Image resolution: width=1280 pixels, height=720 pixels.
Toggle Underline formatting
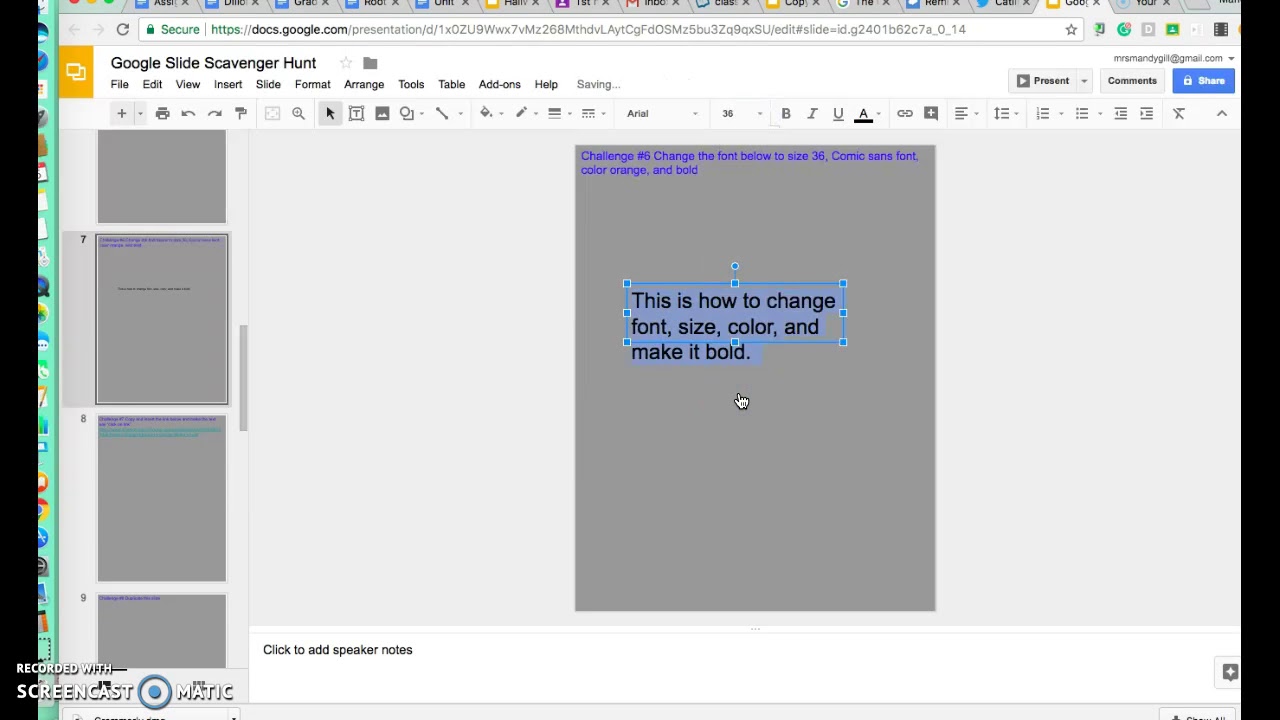[838, 113]
